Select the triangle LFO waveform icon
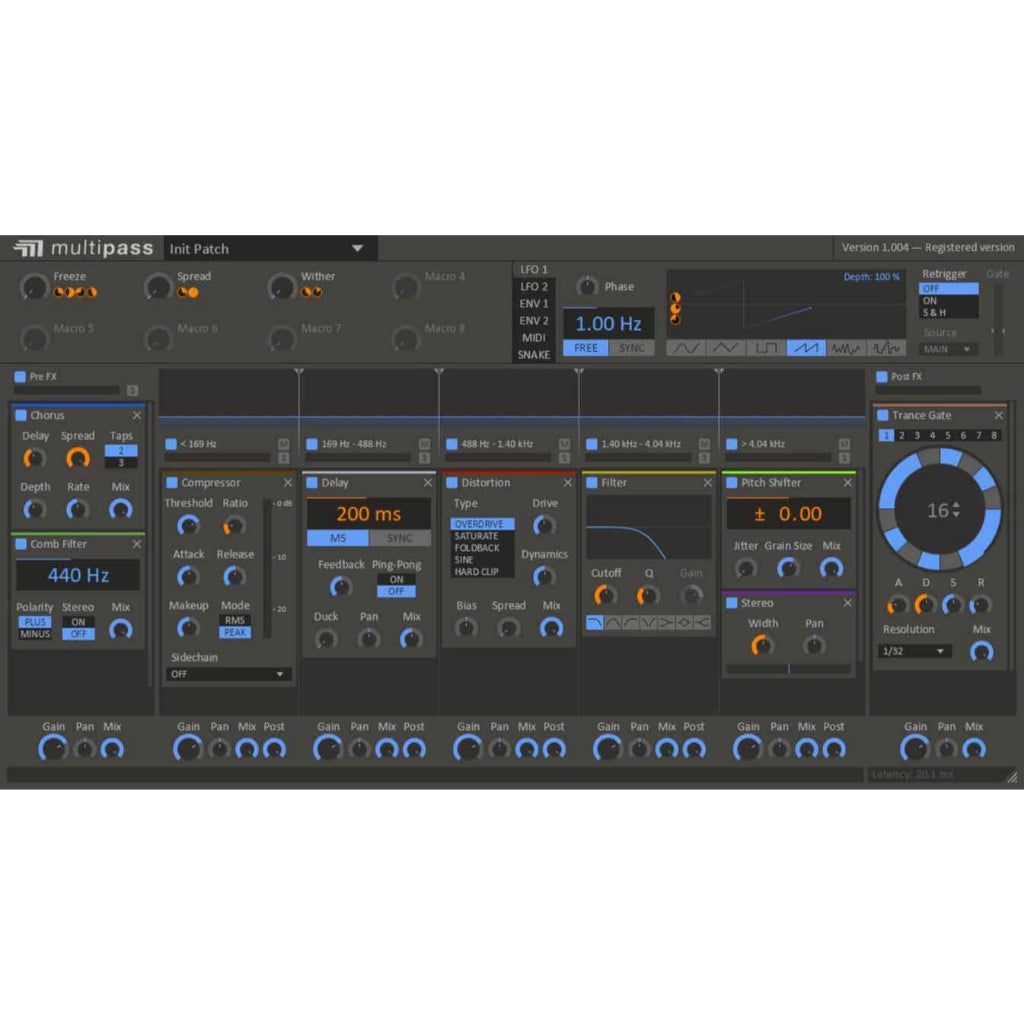1024x1024 pixels. pyautogui.click(x=727, y=347)
